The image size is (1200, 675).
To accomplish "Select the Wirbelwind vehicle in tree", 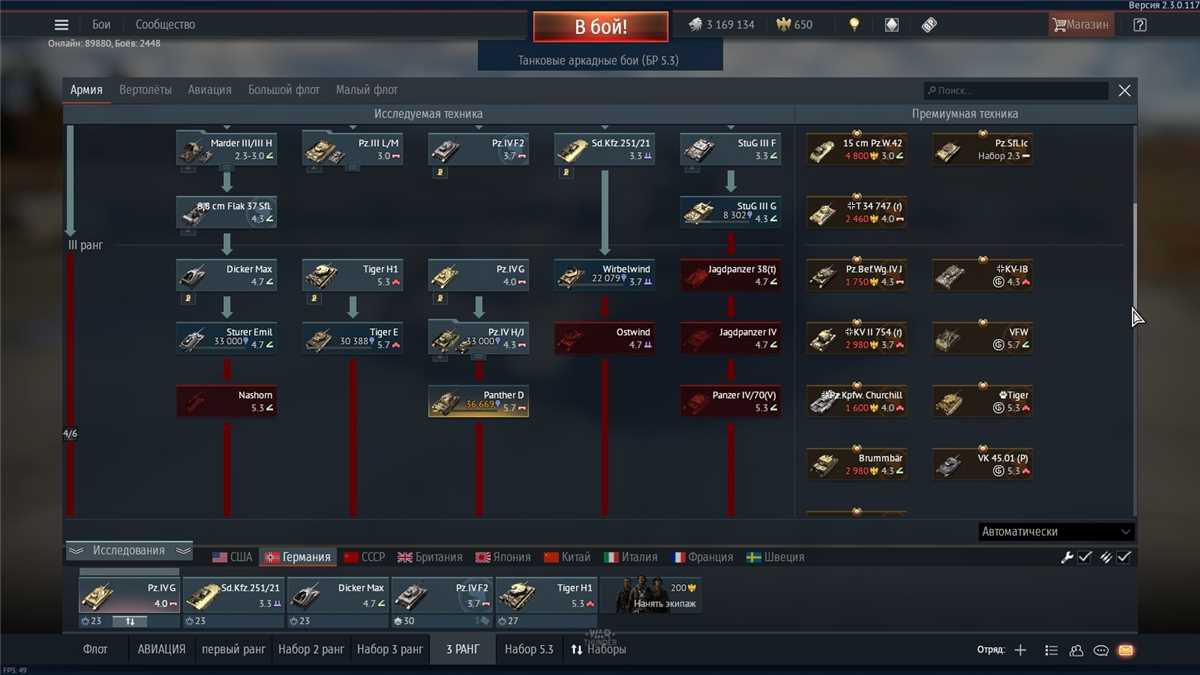I will 605,275.
